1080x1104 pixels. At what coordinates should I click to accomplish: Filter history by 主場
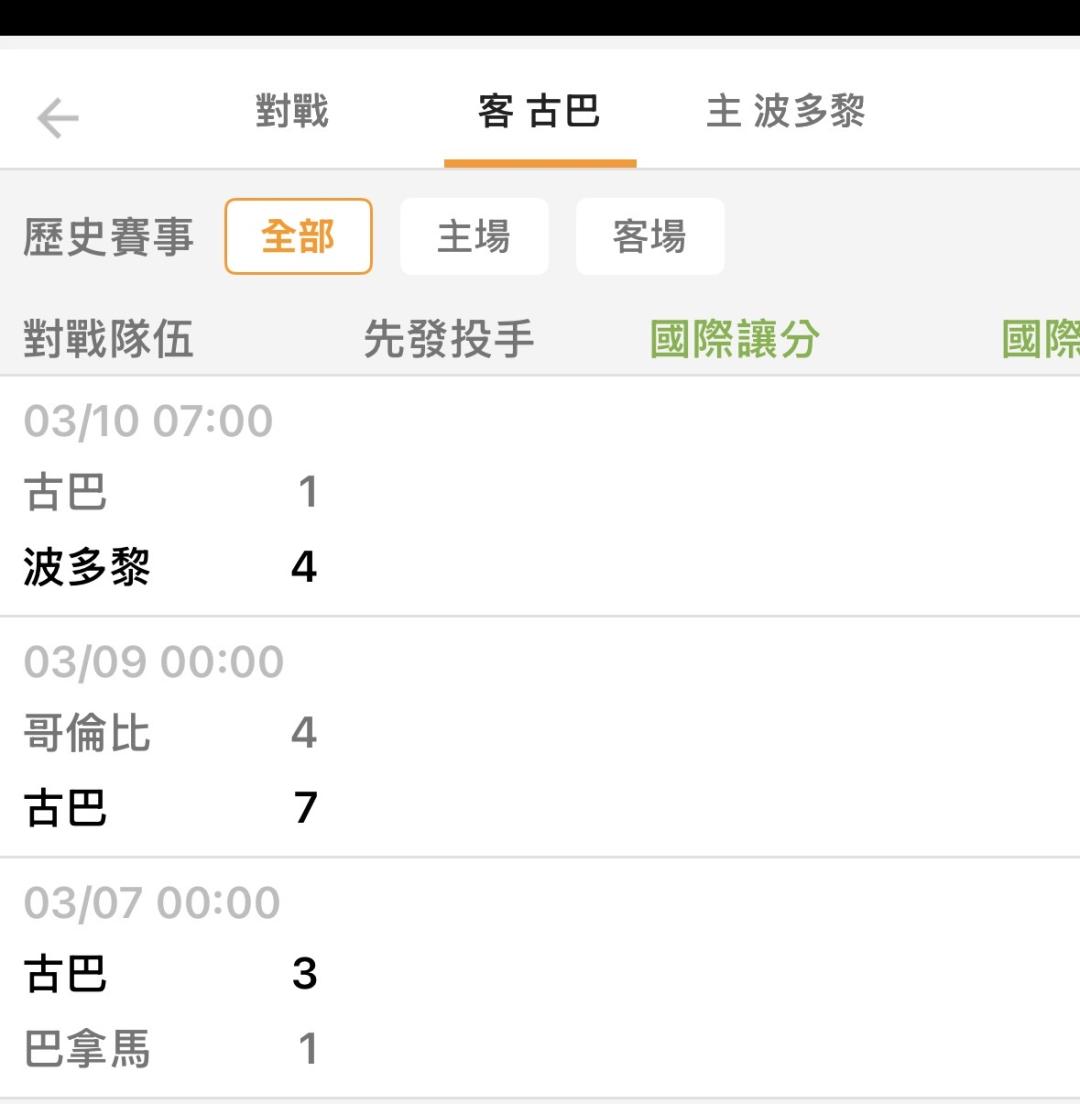[x=474, y=237]
